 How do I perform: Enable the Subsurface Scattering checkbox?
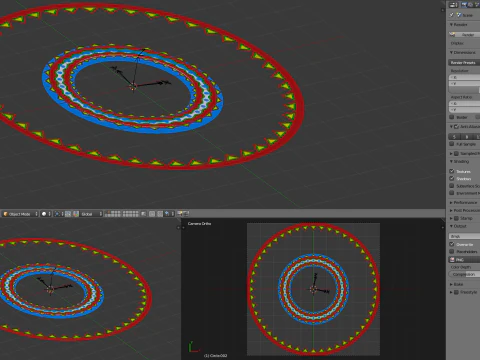pos(452,186)
